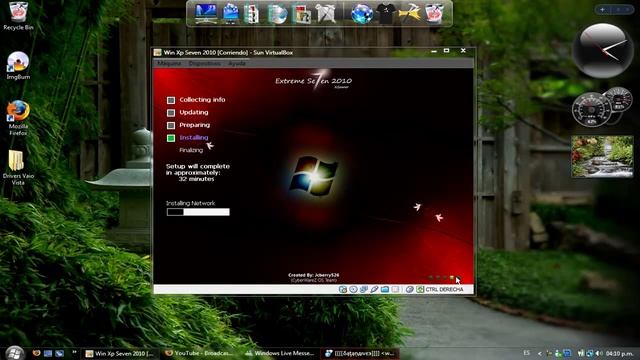
Task: Click the VirtualBox mouse integration status icon
Action: click(409, 289)
